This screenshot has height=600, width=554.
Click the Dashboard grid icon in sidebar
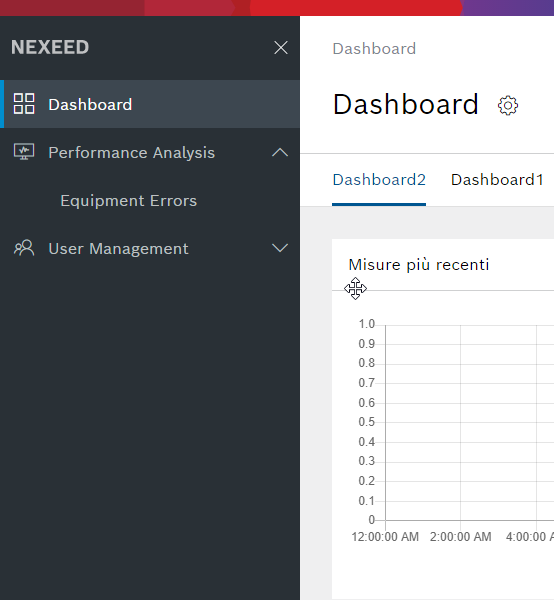coord(24,104)
